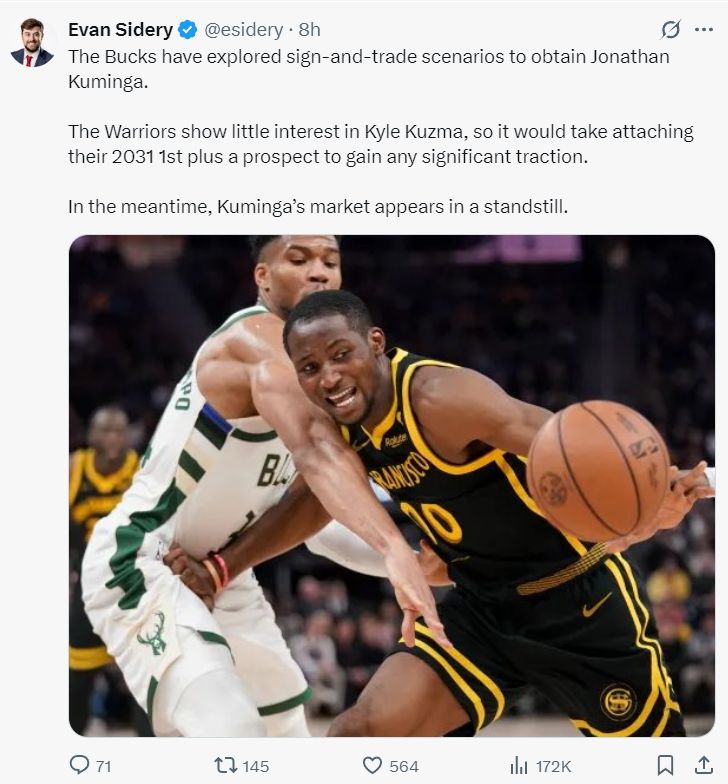Click the post text about Kuminga's market

[318, 206]
